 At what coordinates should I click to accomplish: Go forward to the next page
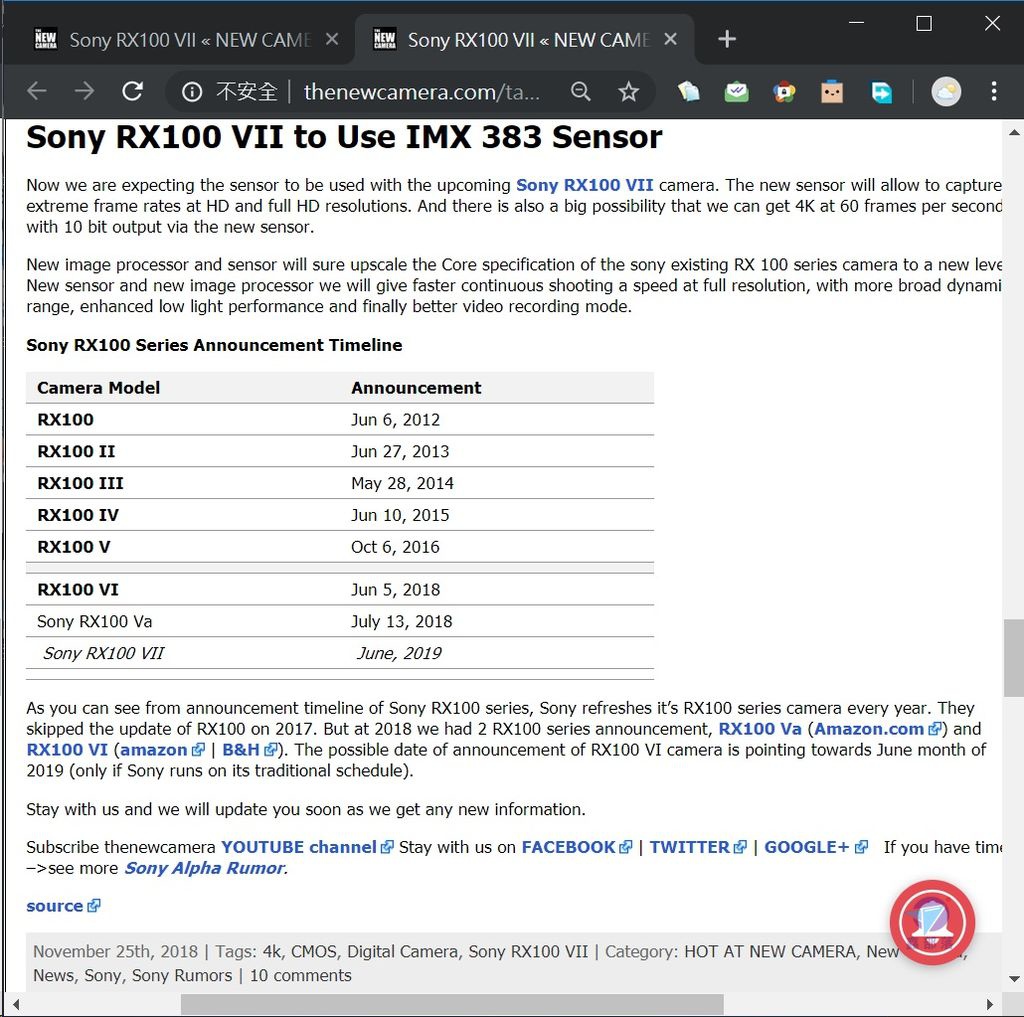pyautogui.click(x=84, y=91)
